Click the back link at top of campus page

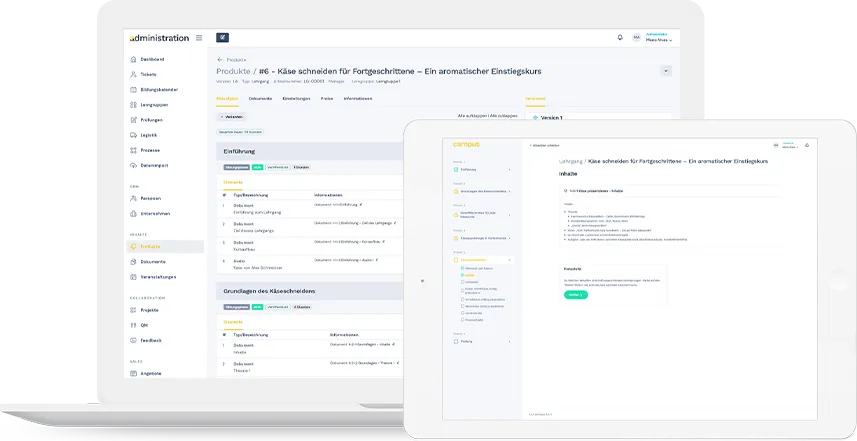pyautogui.click(x=544, y=145)
